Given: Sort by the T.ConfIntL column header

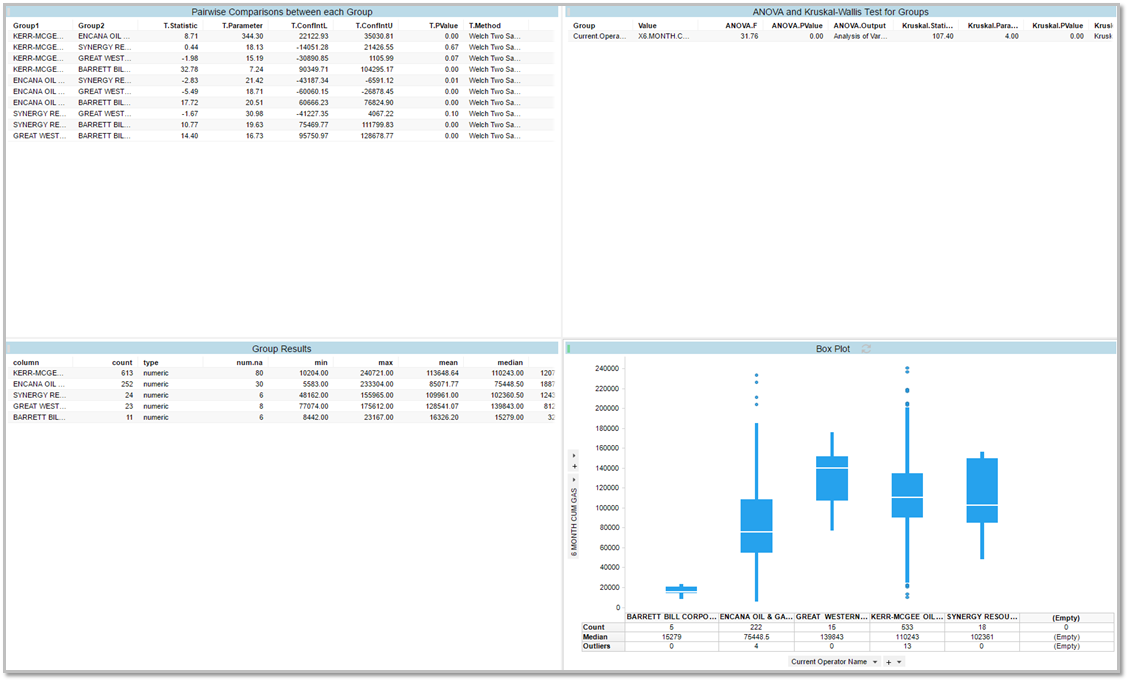Looking at the screenshot, I should tap(309, 25).
